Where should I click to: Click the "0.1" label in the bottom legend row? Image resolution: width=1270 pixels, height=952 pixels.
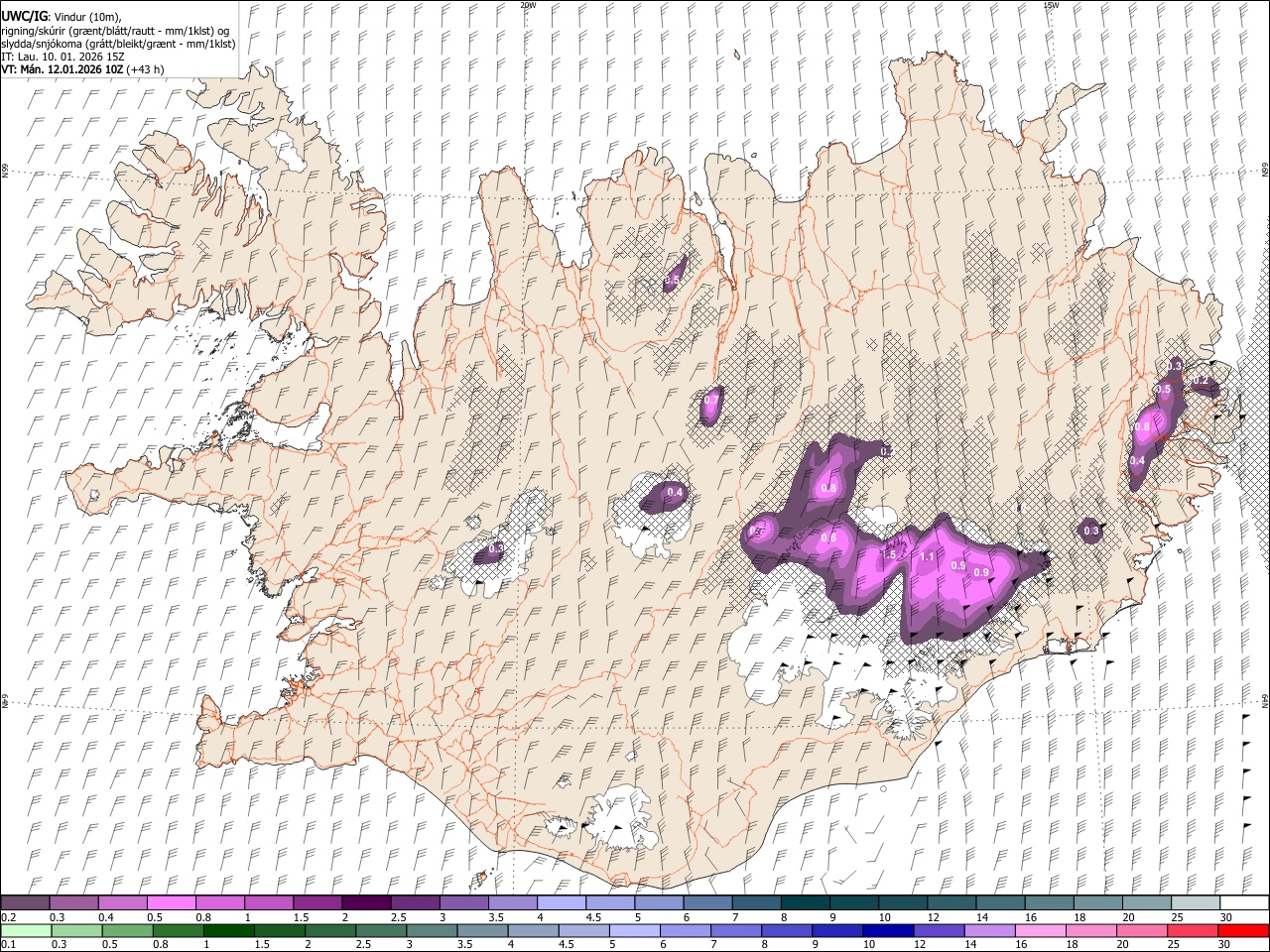pos(7,945)
